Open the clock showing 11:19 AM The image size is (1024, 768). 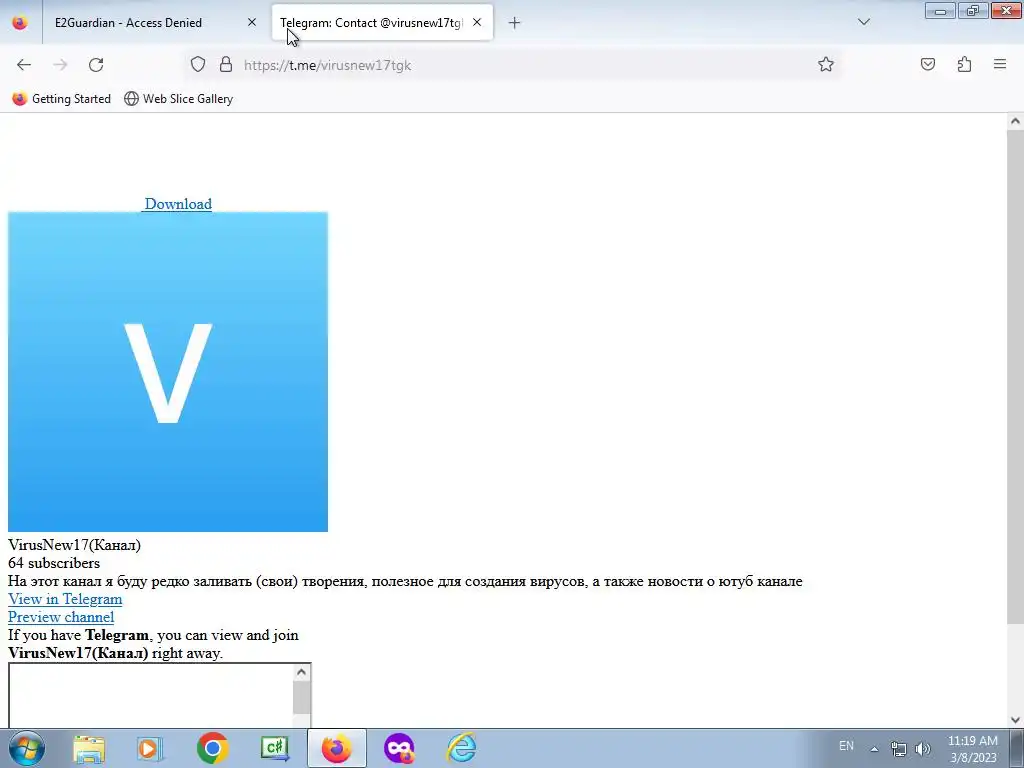click(972, 749)
